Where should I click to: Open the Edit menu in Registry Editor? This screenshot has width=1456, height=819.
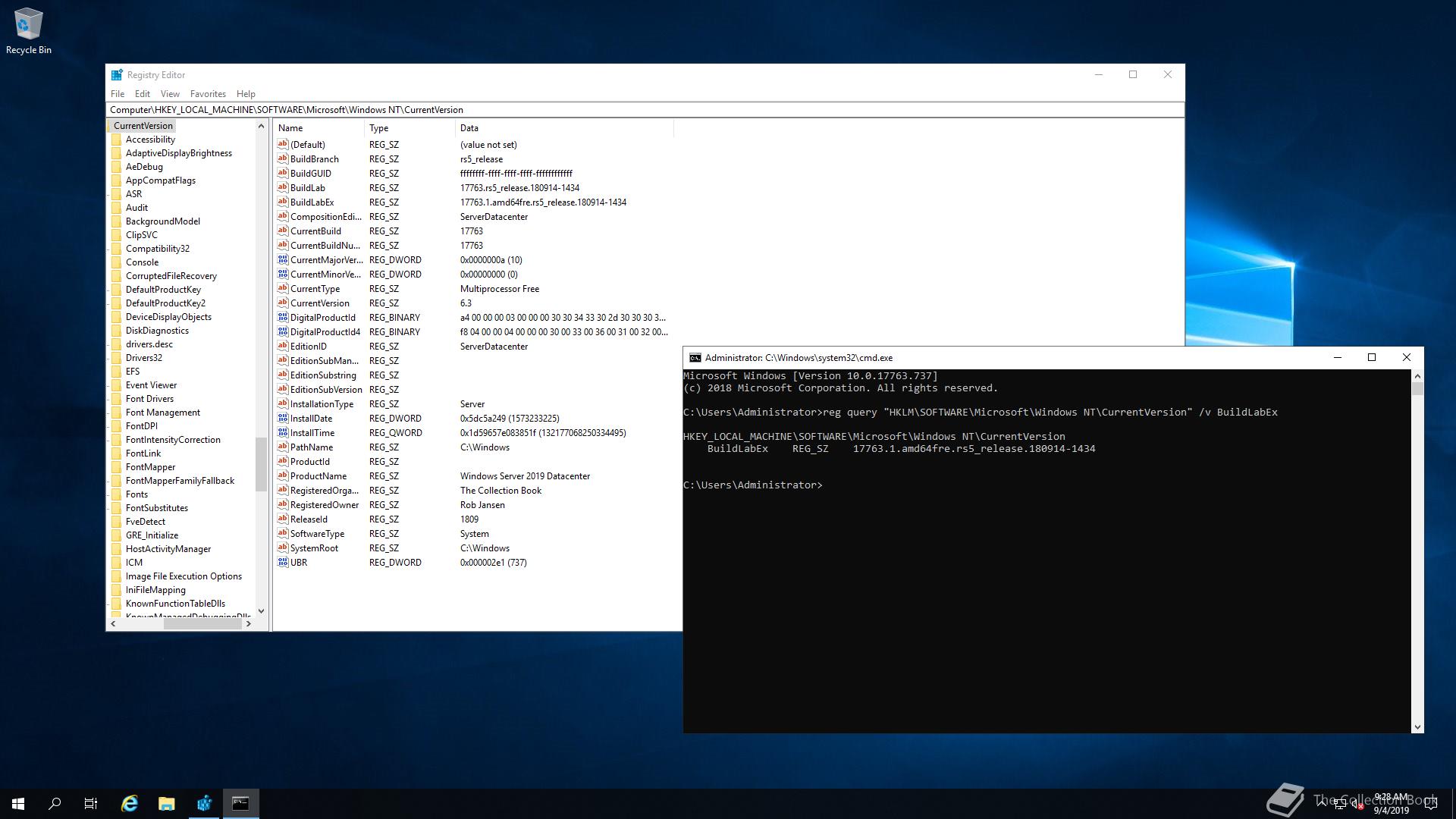pos(143,94)
